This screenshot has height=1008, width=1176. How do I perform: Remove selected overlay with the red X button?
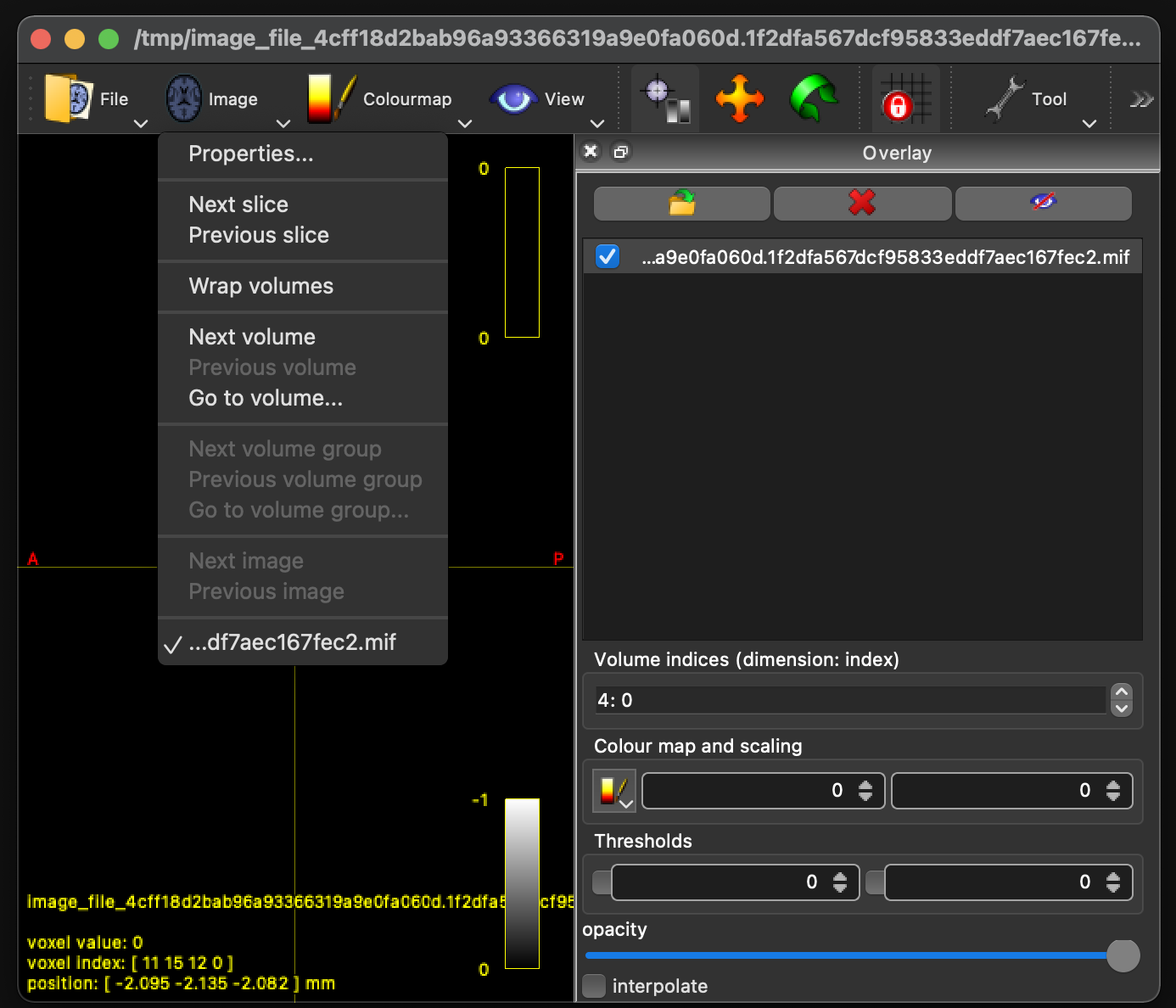tap(862, 204)
